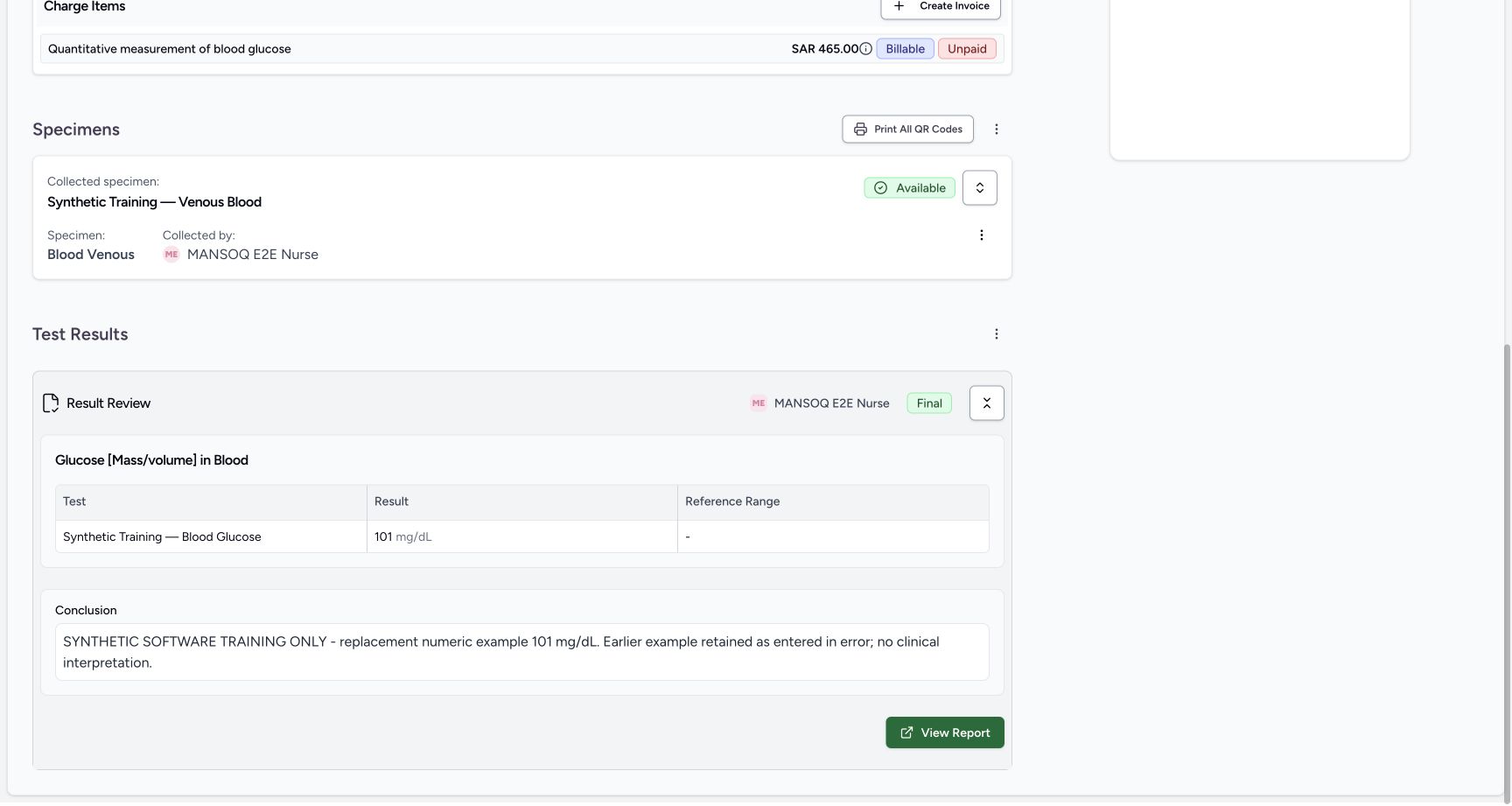The height and width of the screenshot is (806, 1512).
Task: Click the ME avatar beside collected-by nurse
Action: point(171,255)
